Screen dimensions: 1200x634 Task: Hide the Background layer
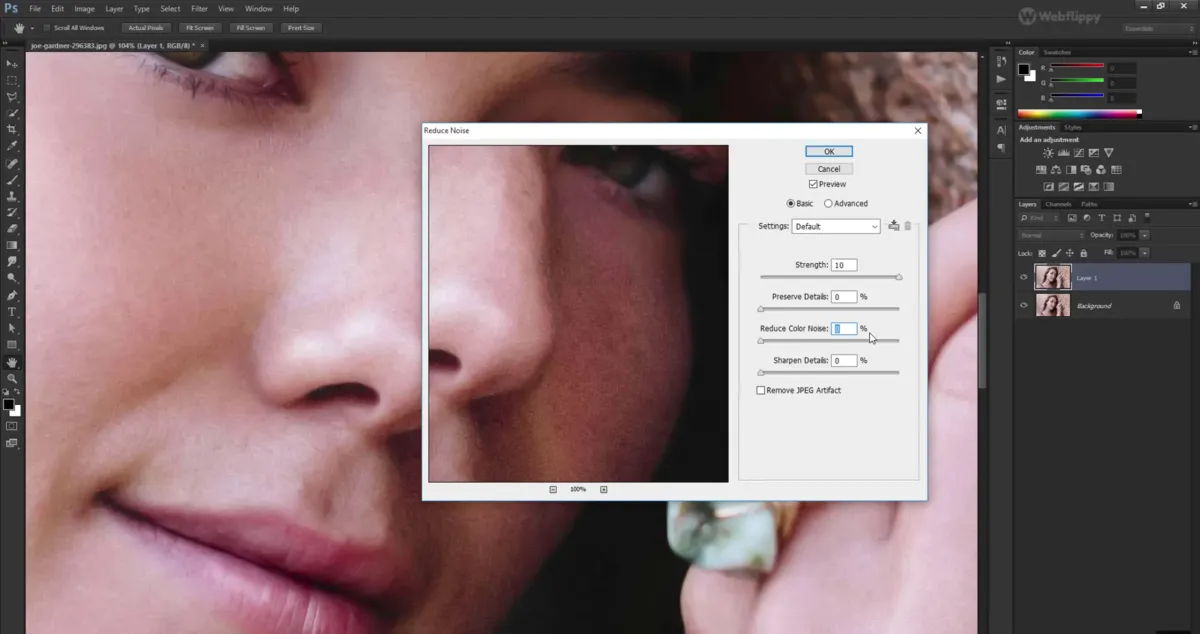[1022, 305]
